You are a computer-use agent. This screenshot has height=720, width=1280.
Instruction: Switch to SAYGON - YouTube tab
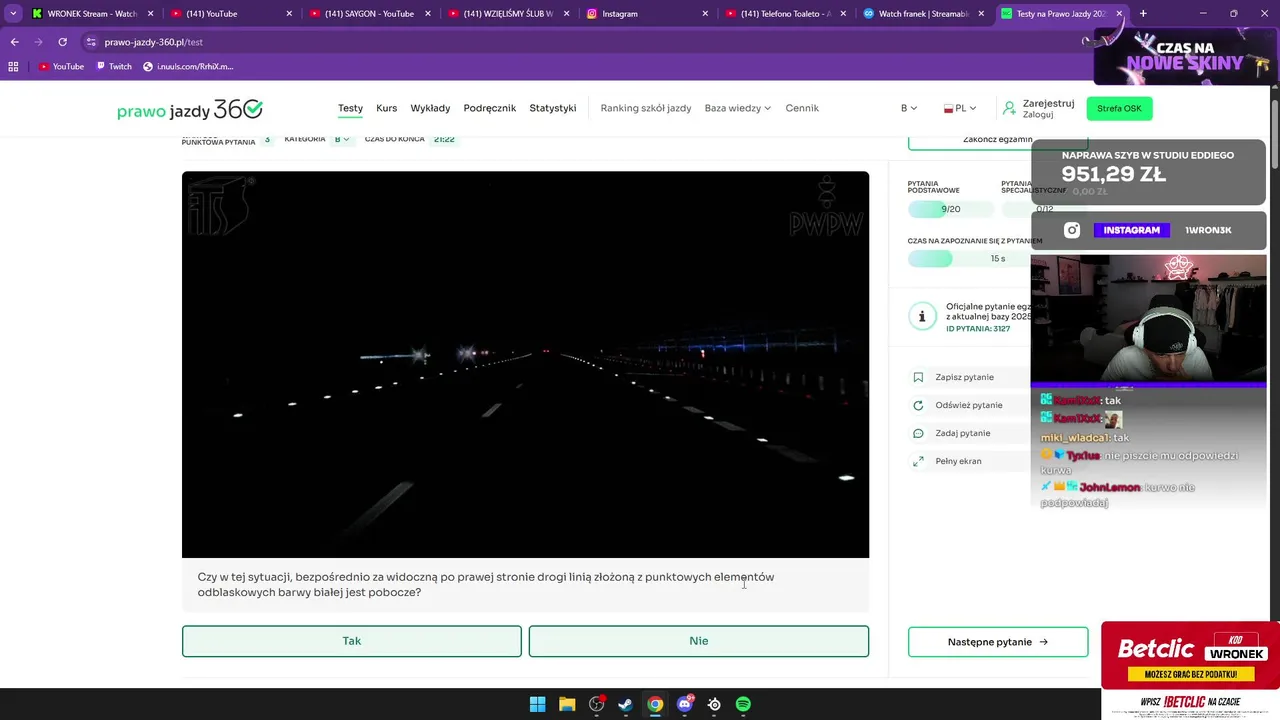[368, 14]
